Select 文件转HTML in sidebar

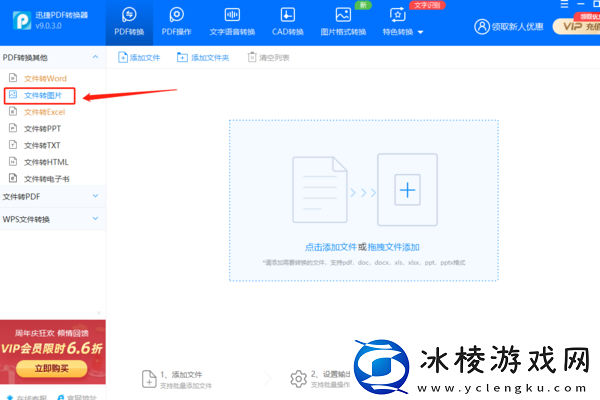(46, 162)
